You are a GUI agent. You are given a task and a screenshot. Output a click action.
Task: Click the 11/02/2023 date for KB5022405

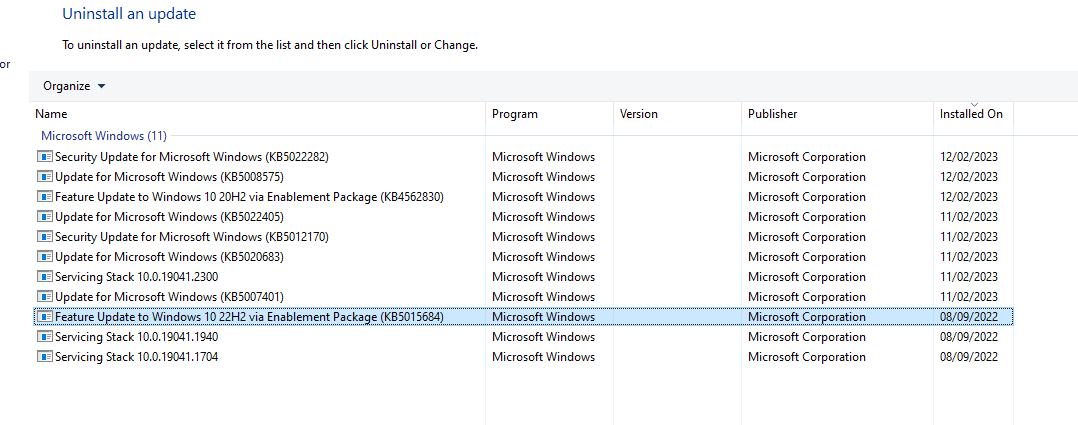969,217
